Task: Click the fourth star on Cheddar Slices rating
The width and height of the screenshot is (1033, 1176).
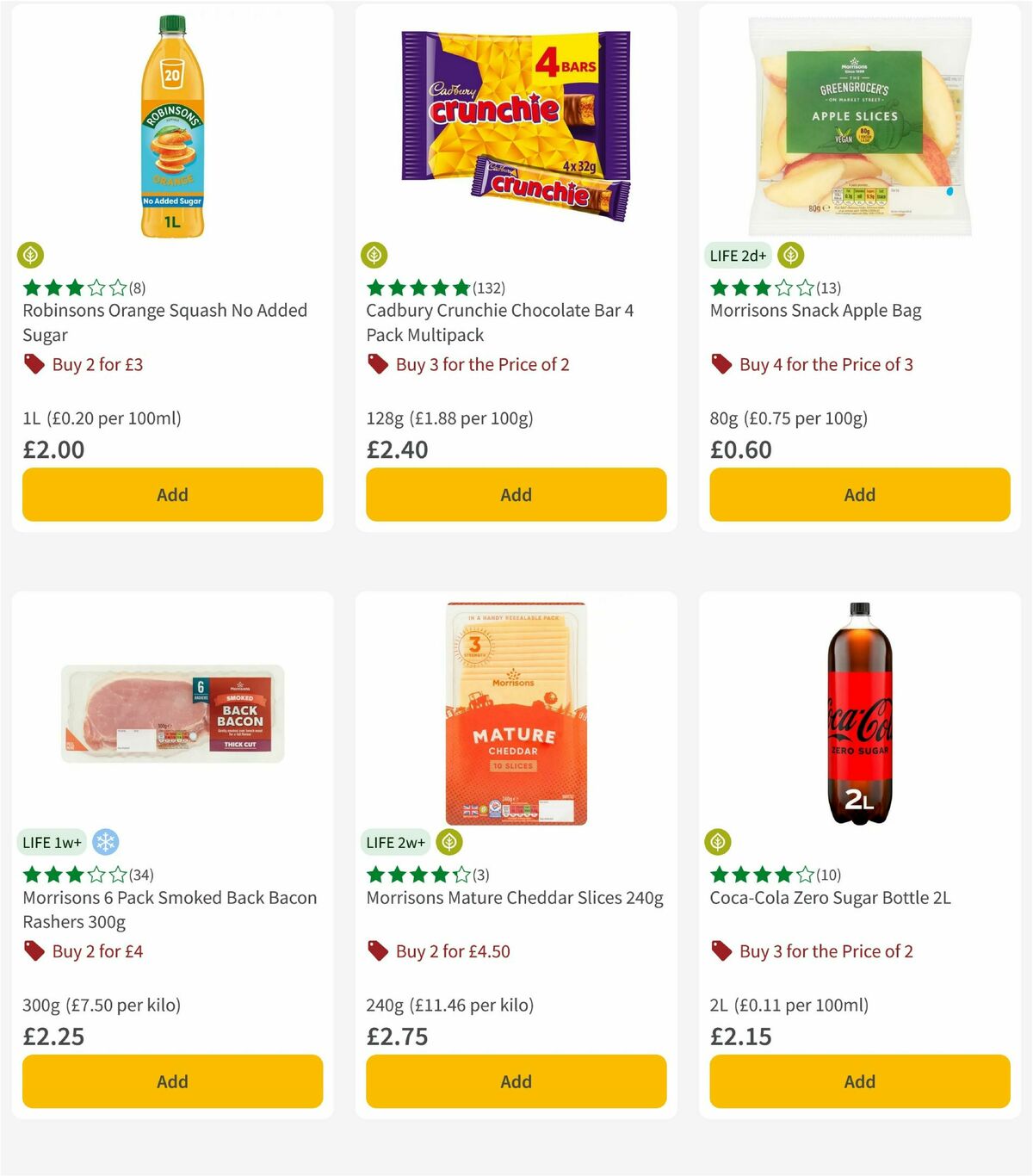Action: pyautogui.click(x=440, y=874)
